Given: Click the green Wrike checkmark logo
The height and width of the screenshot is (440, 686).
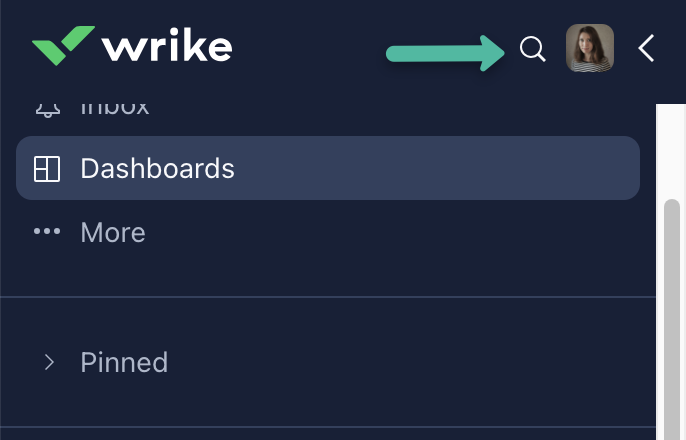Looking at the screenshot, I should 63,46.
